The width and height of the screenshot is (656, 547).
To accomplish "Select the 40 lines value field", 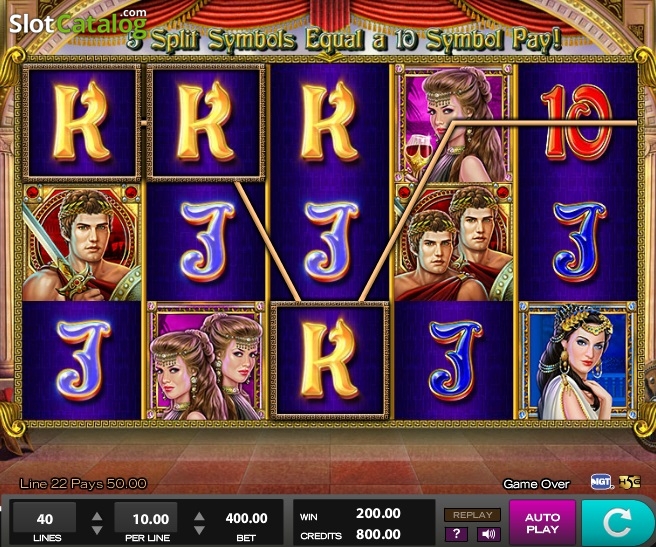I will (45, 519).
